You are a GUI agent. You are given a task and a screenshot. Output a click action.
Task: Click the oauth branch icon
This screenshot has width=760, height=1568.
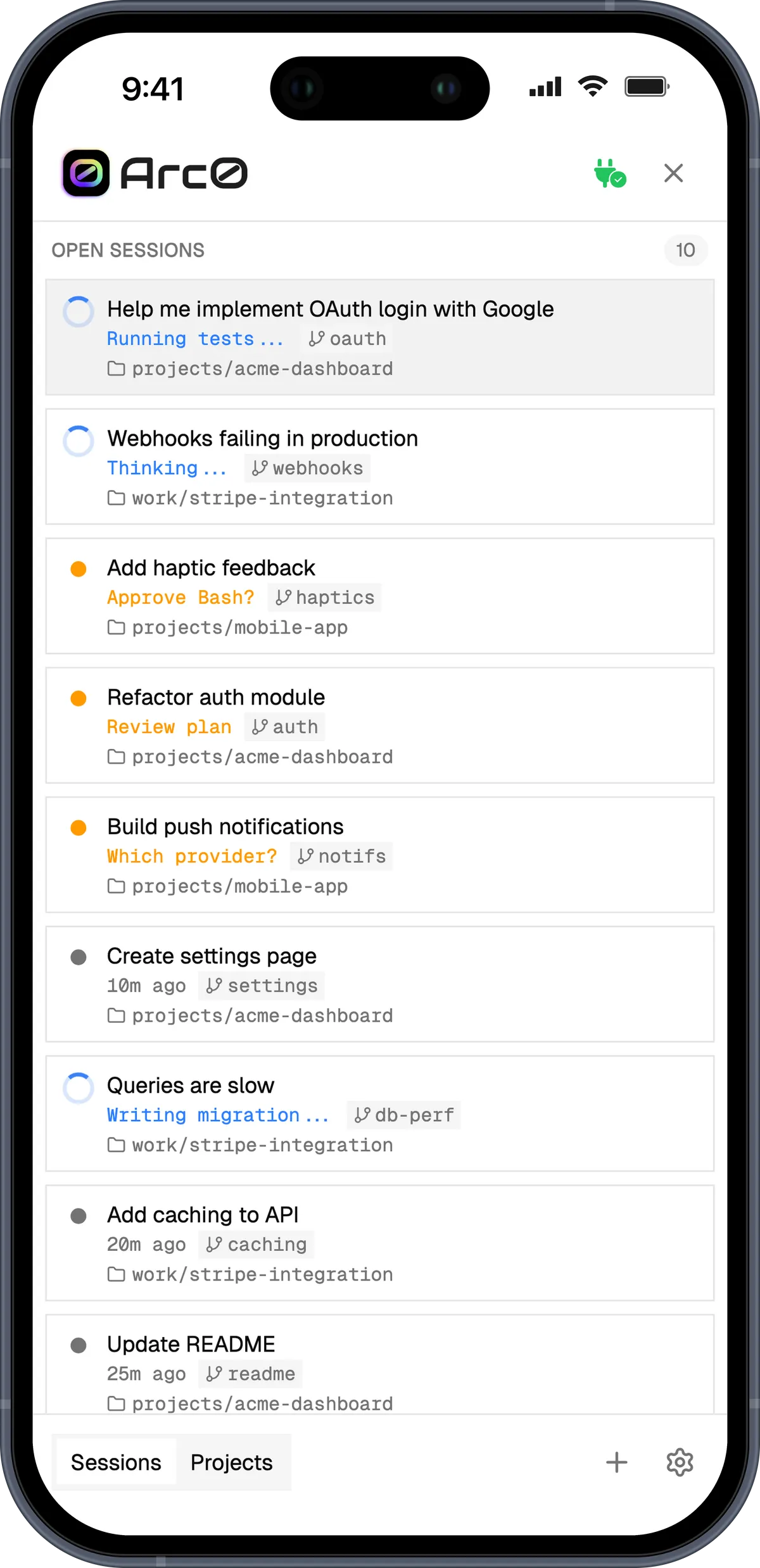(x=316, y=339)
